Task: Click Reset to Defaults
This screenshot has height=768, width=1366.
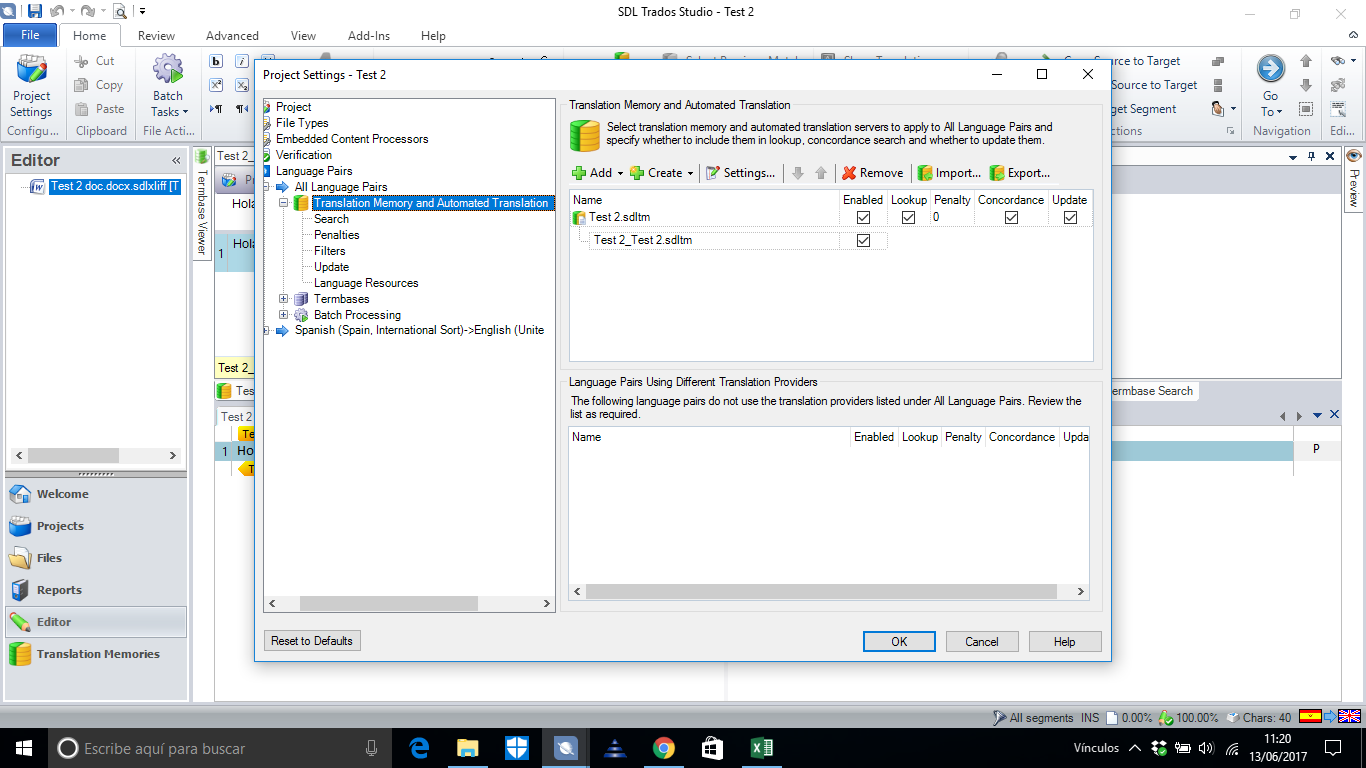Action: [312, 641]
